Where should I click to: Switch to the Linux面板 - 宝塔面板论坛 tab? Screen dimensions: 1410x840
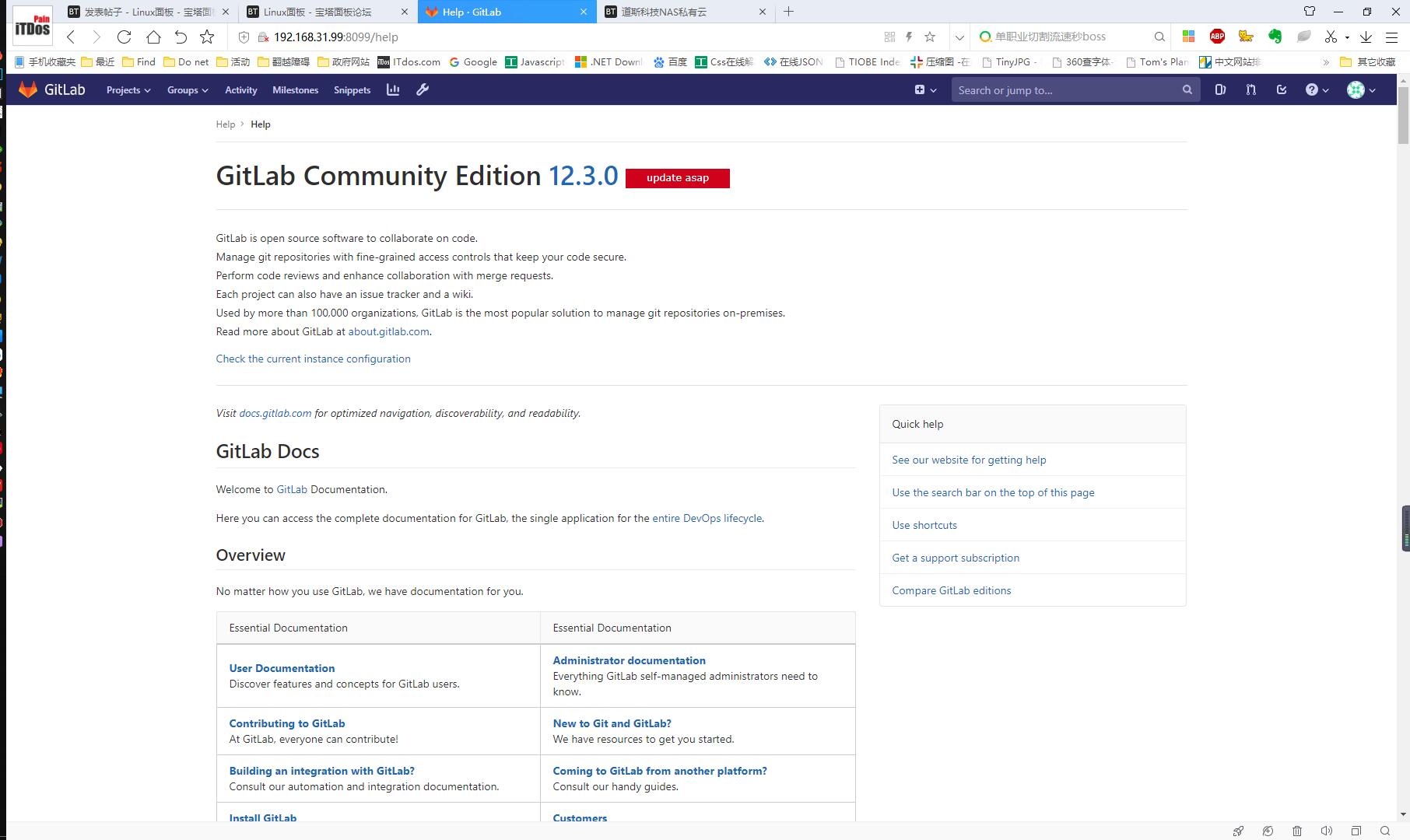pos(328,12)
